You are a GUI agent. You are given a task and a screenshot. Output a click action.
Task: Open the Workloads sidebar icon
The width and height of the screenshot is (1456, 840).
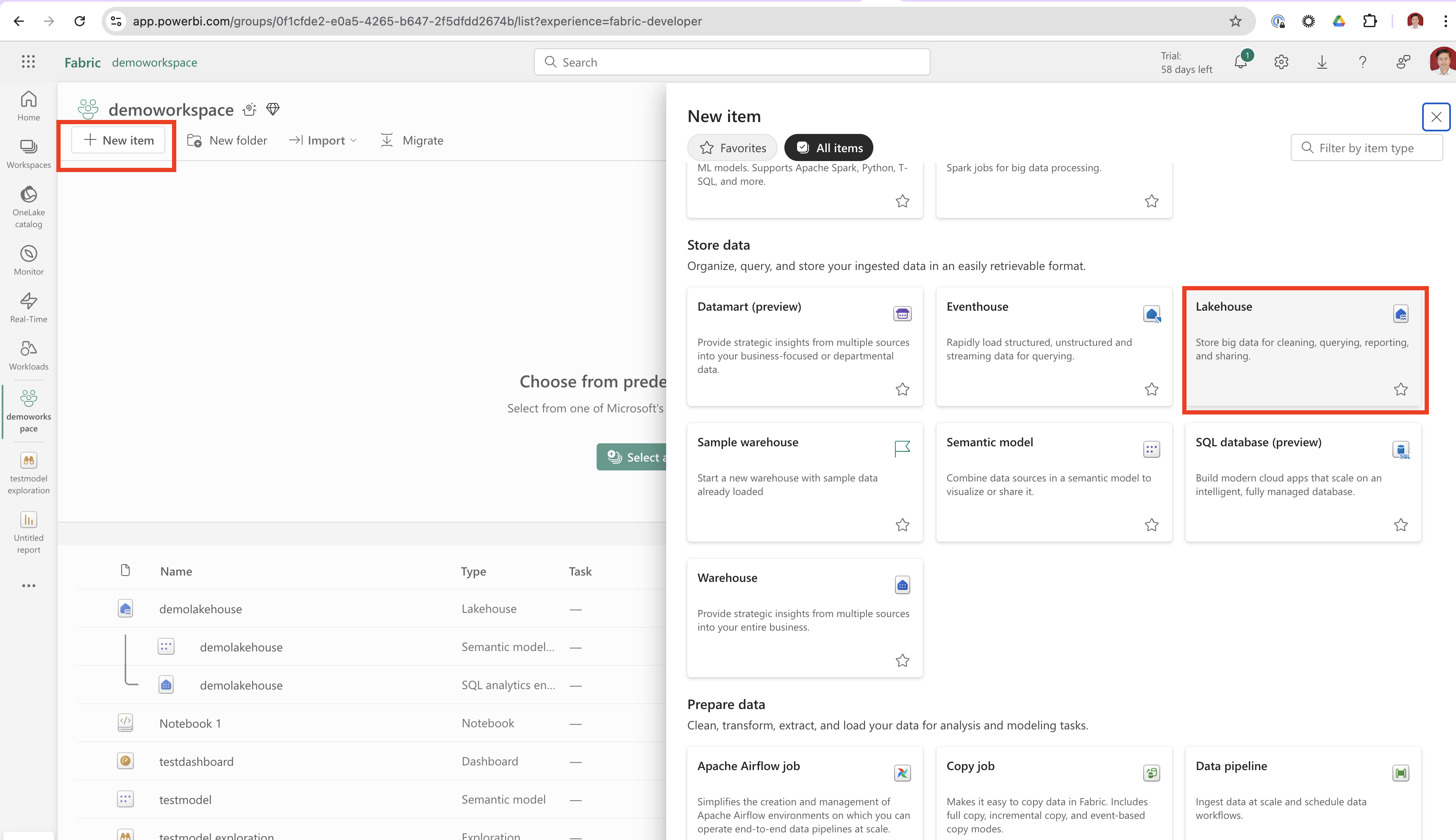pos(28,354)
